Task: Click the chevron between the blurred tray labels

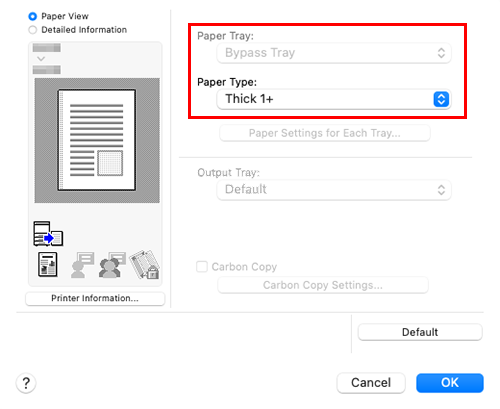Action: (x=41, y=59)
